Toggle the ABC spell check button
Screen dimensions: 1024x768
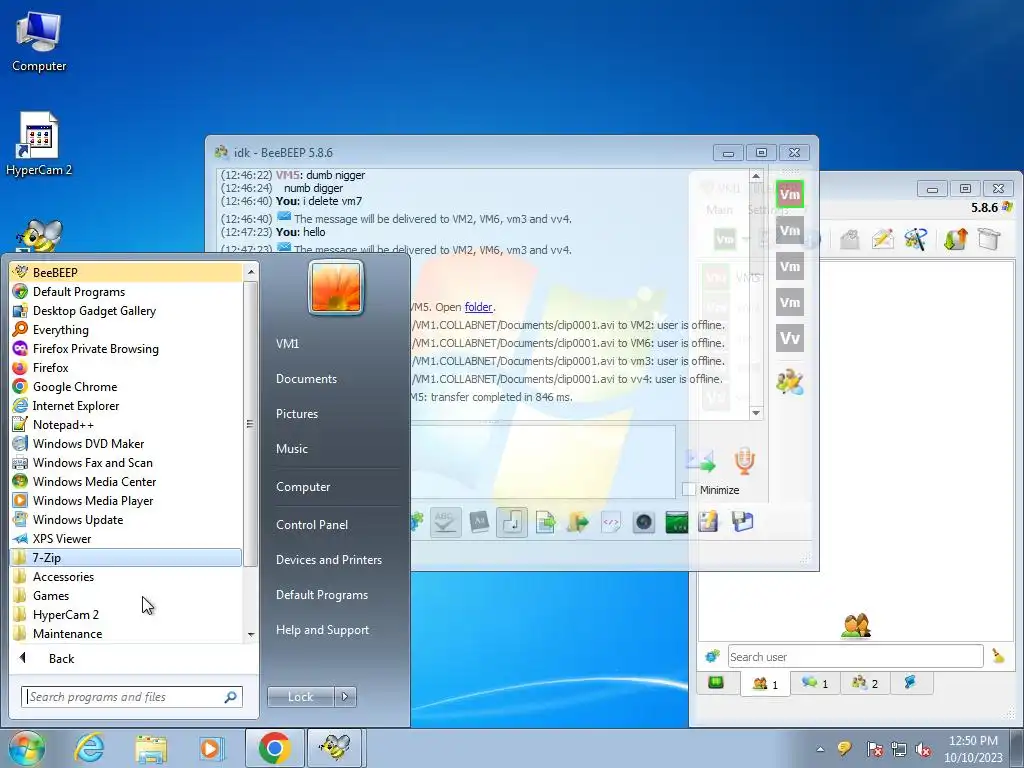[445, 522]
